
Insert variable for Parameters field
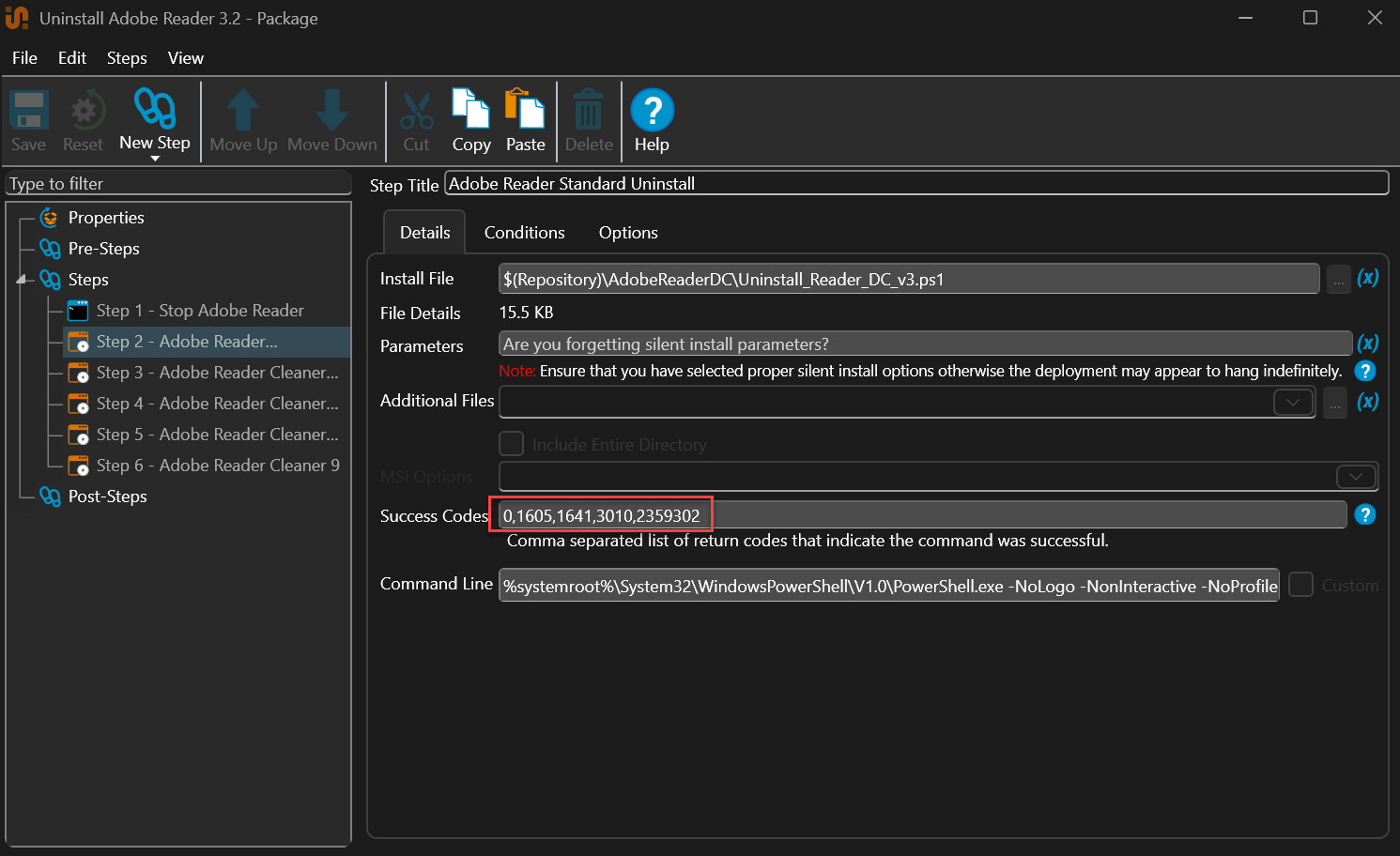(x=1368, y=344)
